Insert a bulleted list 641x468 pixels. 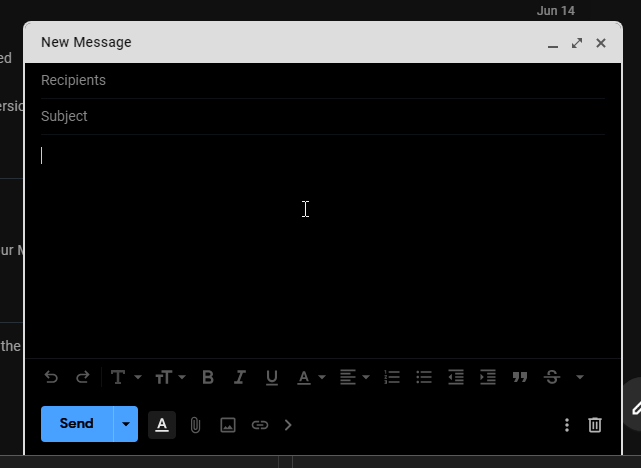(424, 377)
